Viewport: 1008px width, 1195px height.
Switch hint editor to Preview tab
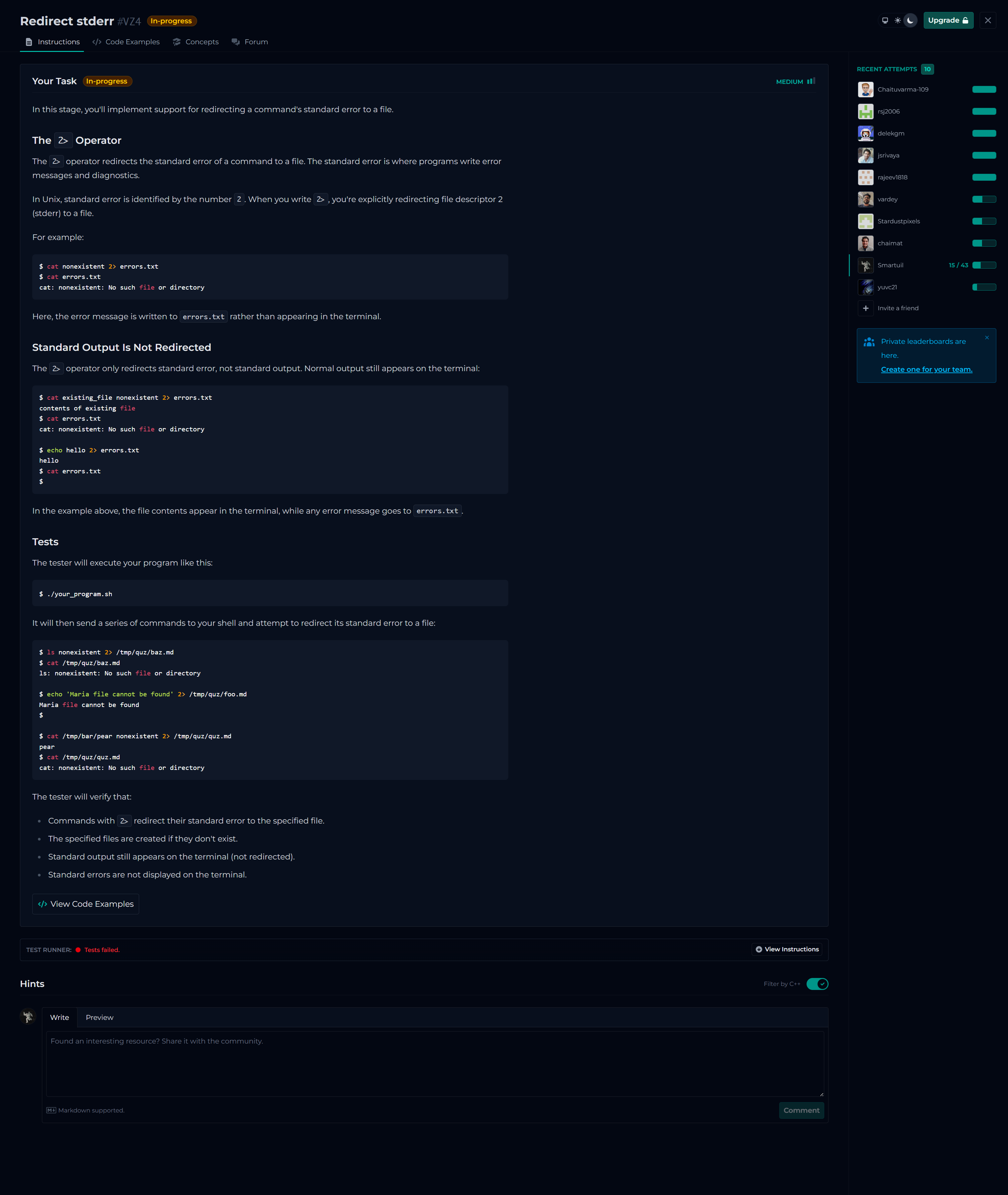[100, 1017]
